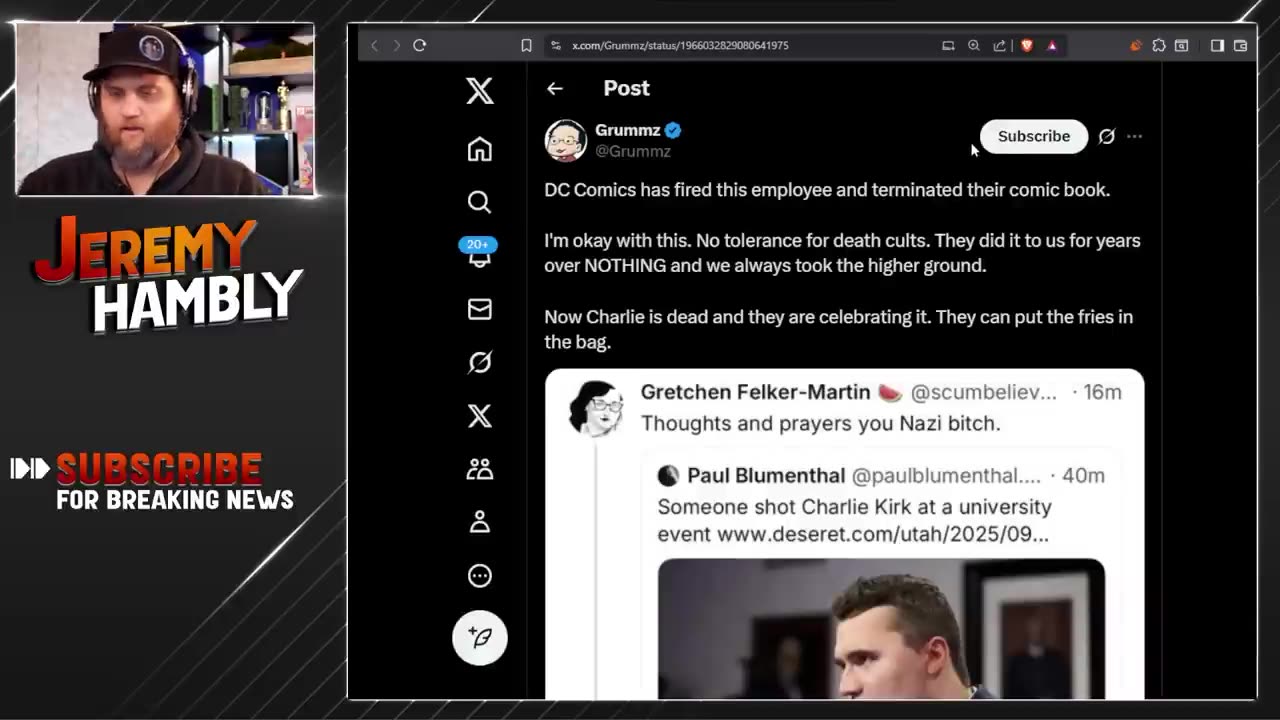This screenshot has height=720, width=1280.
Task: Click the Paul Blumenthal name in quote
Action: (x=766, y=476)
